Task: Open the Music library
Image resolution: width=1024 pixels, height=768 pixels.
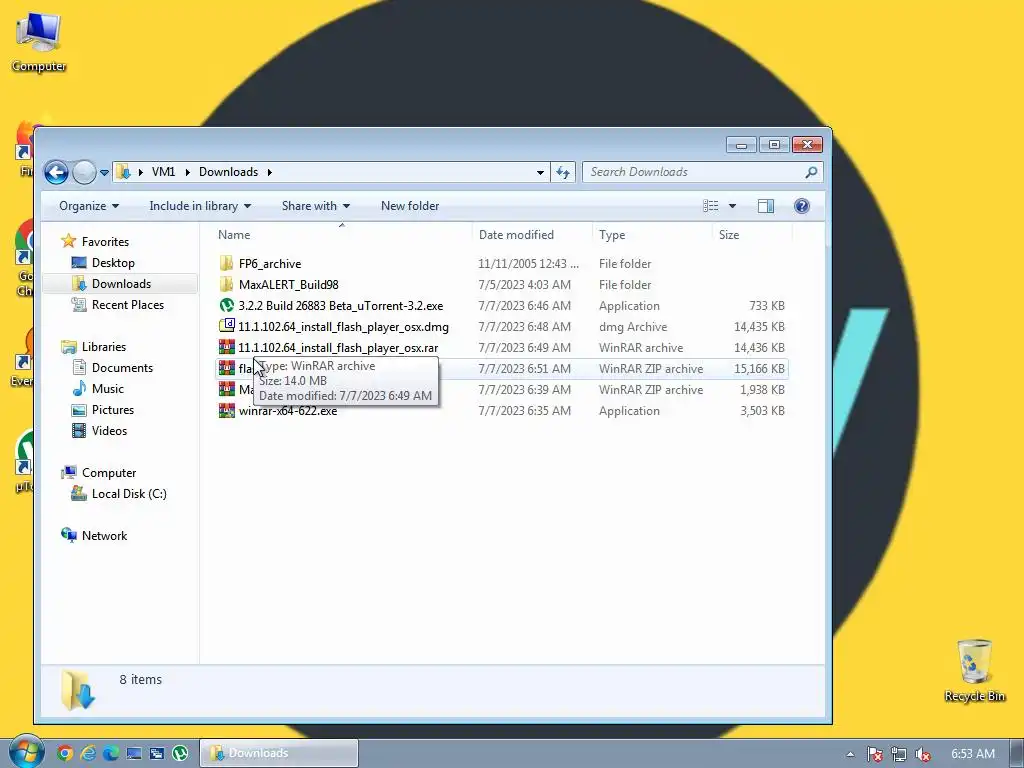Action: coord(107,389)
